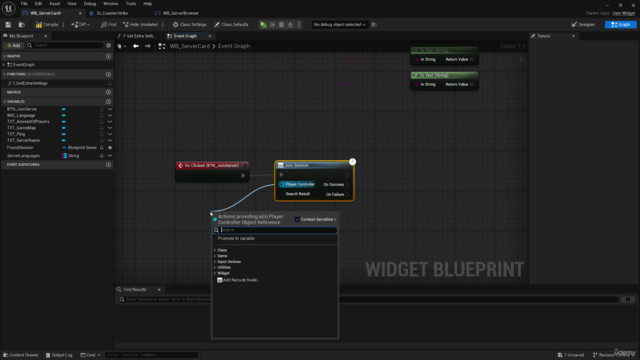Click the frame skip (advance) button
Screen dimensions: 640x360
(272, 24)
